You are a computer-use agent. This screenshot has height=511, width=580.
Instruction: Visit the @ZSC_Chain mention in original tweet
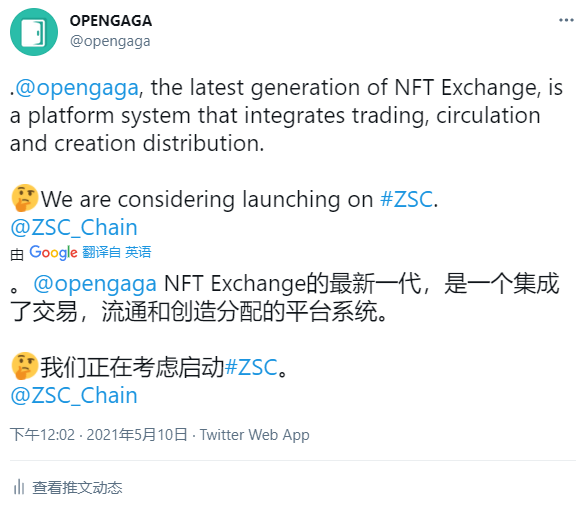74,227
